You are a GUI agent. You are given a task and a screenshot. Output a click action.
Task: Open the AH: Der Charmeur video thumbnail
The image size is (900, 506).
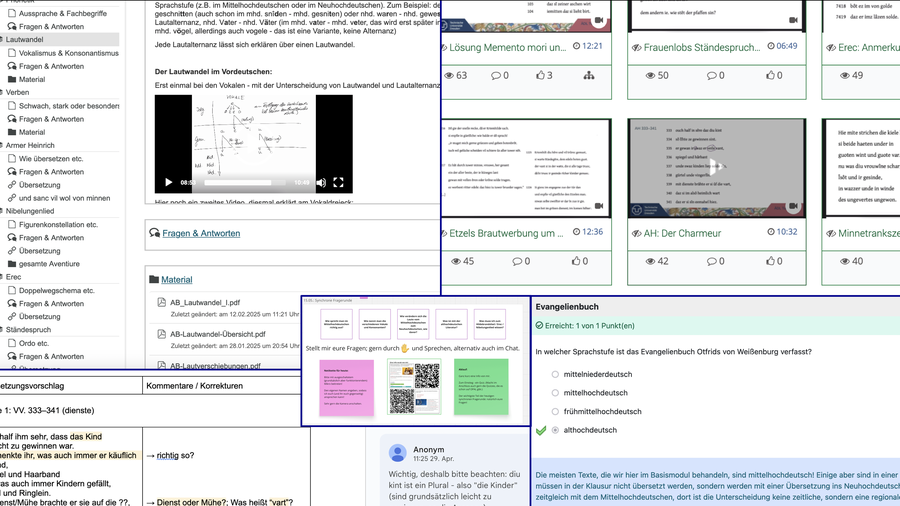click(x=716, y=168)
